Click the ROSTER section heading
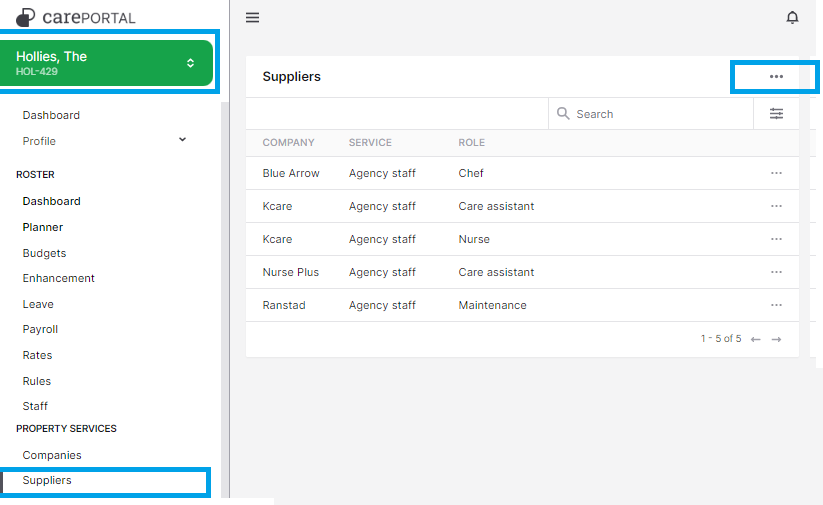 35,175
